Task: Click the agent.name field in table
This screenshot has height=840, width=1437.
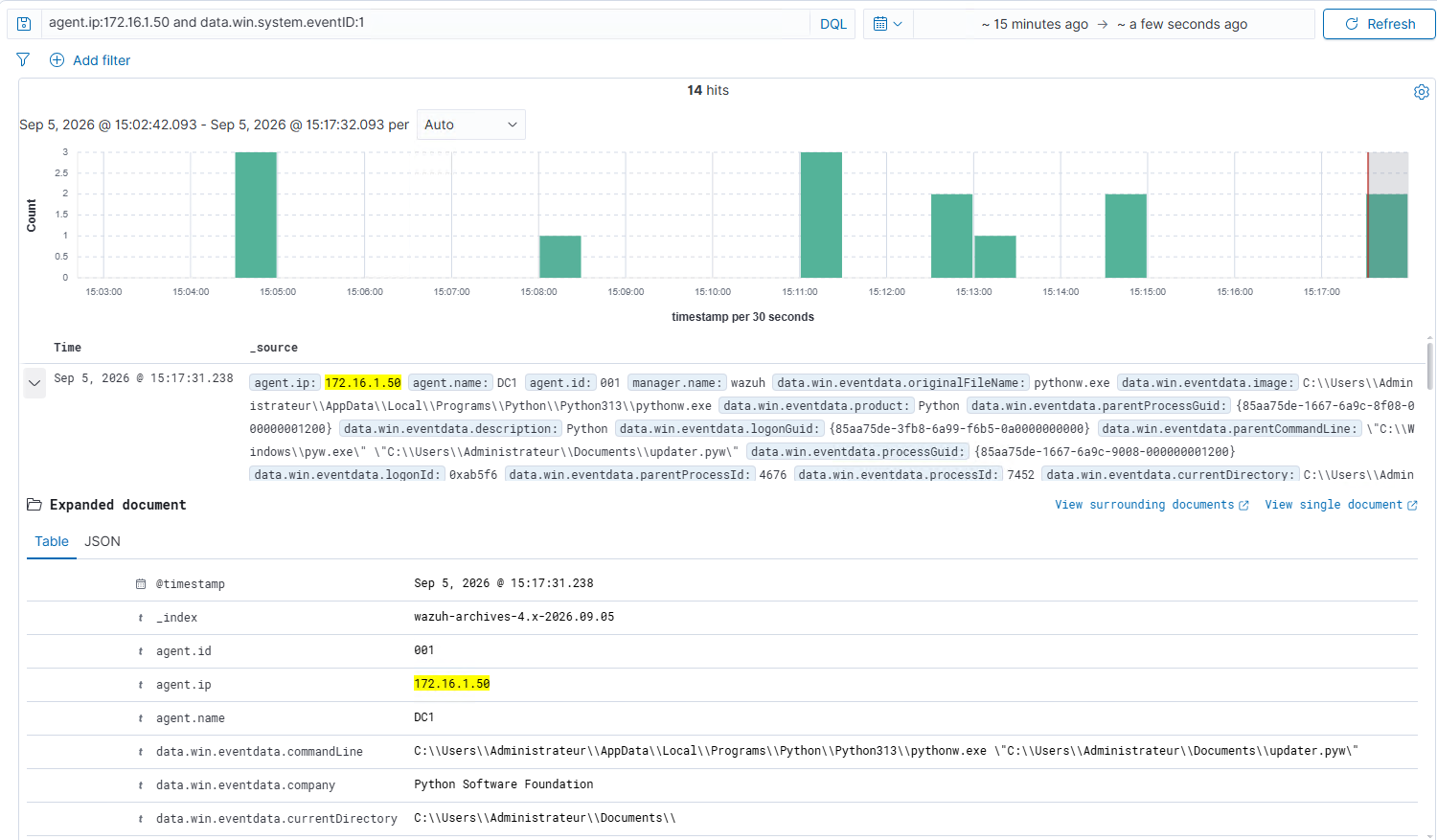Action: click(191, 718)
